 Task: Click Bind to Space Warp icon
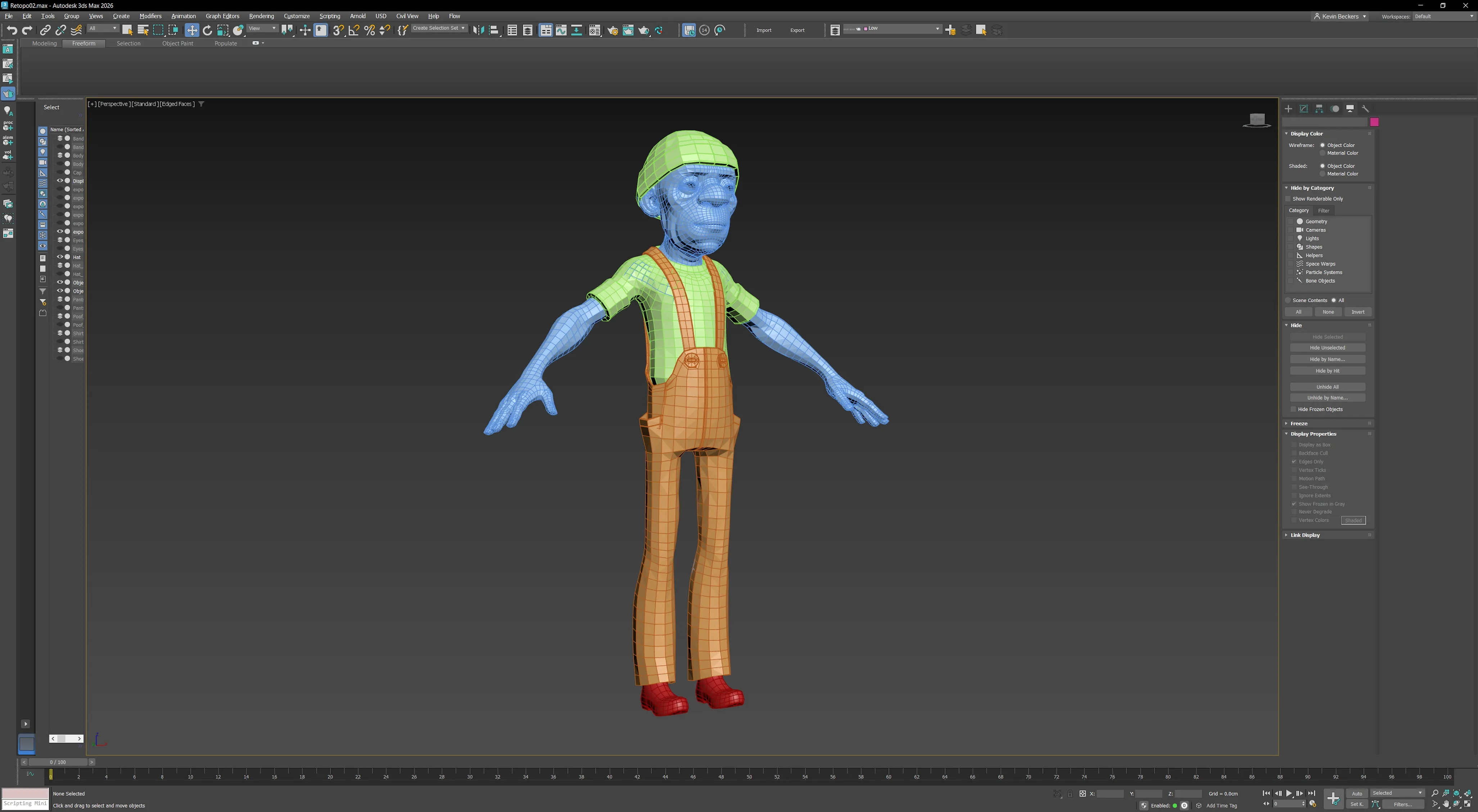pyautogui.click(x=76, y=30)
